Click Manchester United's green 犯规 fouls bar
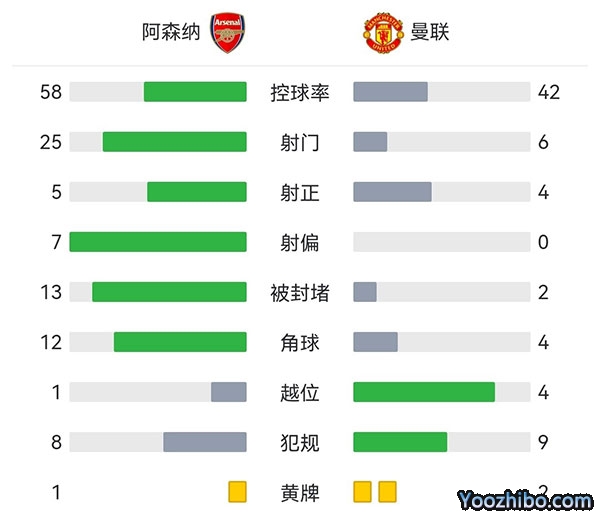The height and width of the screenshot is (516, 600). [400, 442]
